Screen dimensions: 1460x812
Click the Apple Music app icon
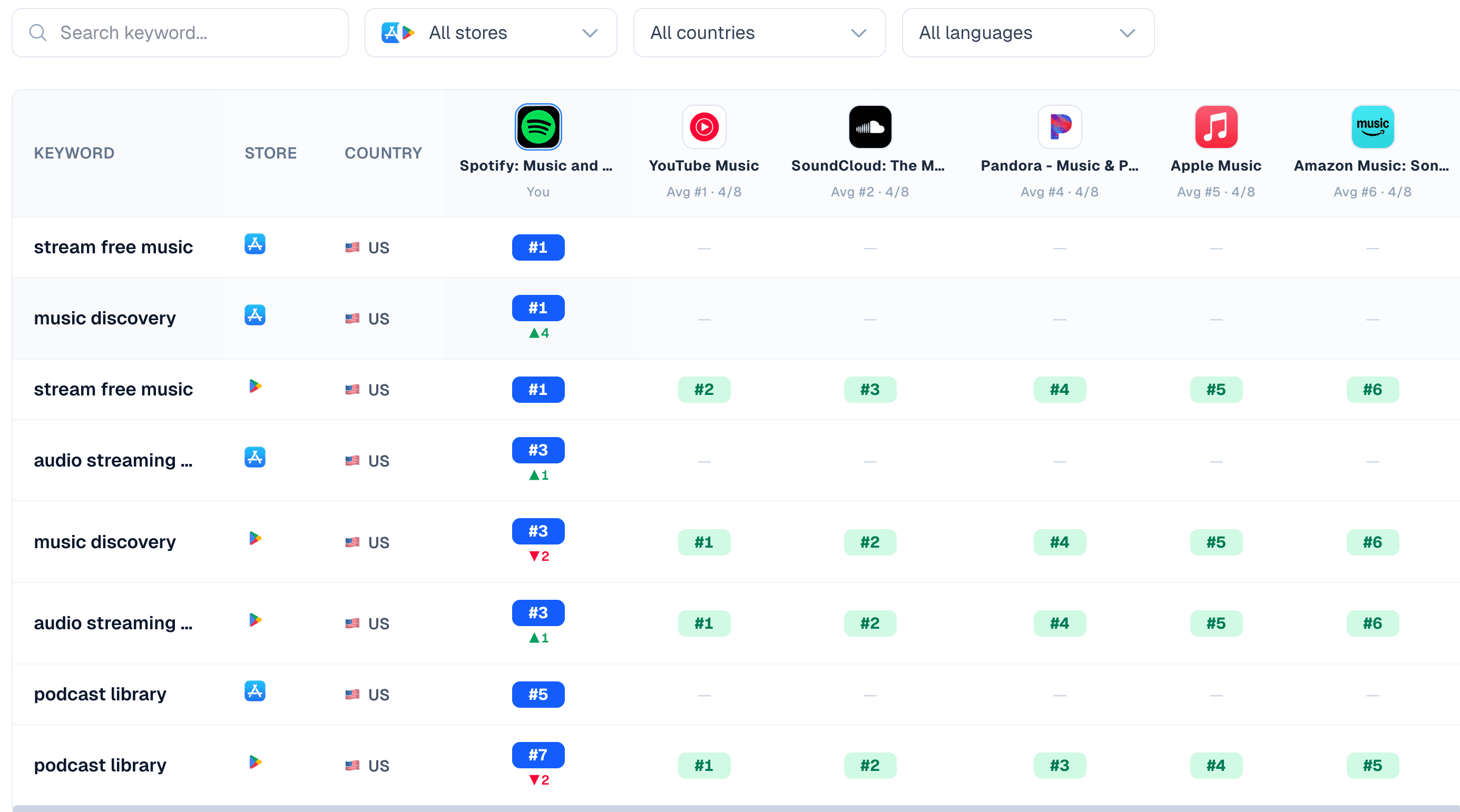click(x=1216, y=127)
